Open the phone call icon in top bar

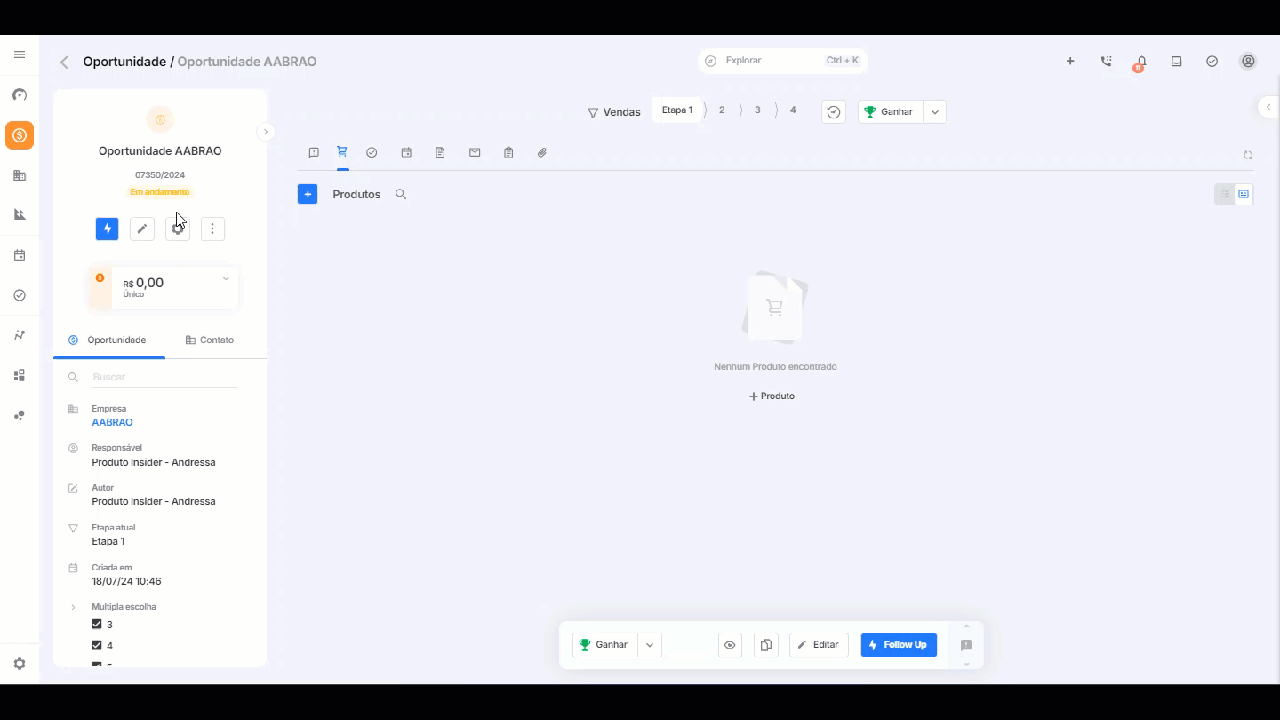(1106, 61)
